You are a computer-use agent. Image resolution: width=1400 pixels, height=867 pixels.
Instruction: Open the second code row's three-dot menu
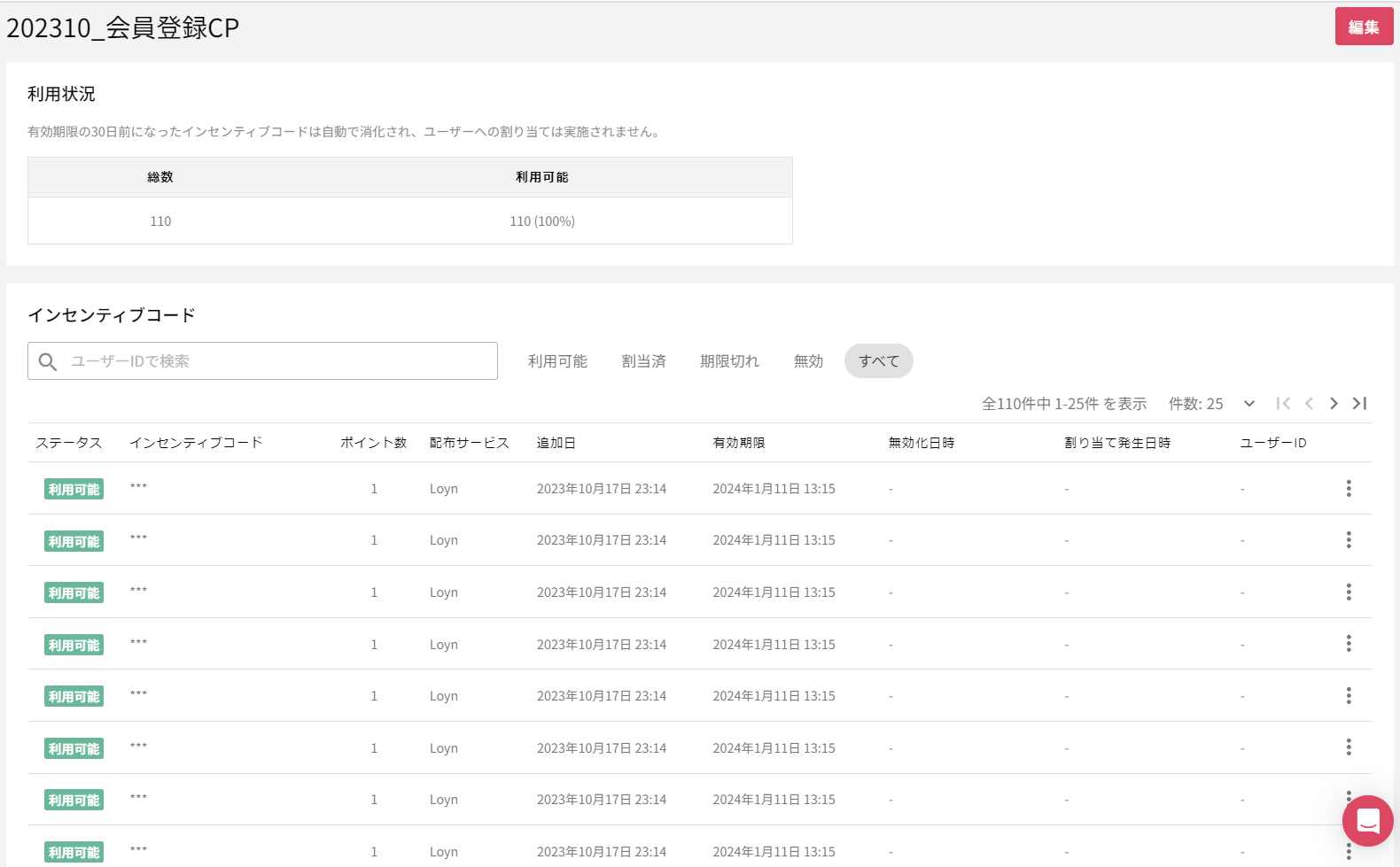point(1349,540)
